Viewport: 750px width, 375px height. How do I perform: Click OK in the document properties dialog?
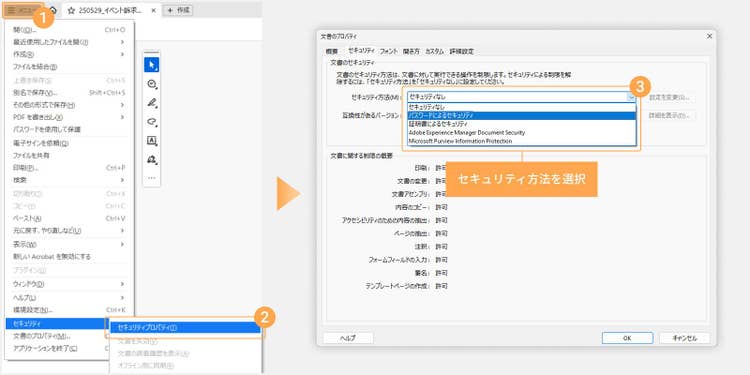point(628,338)
